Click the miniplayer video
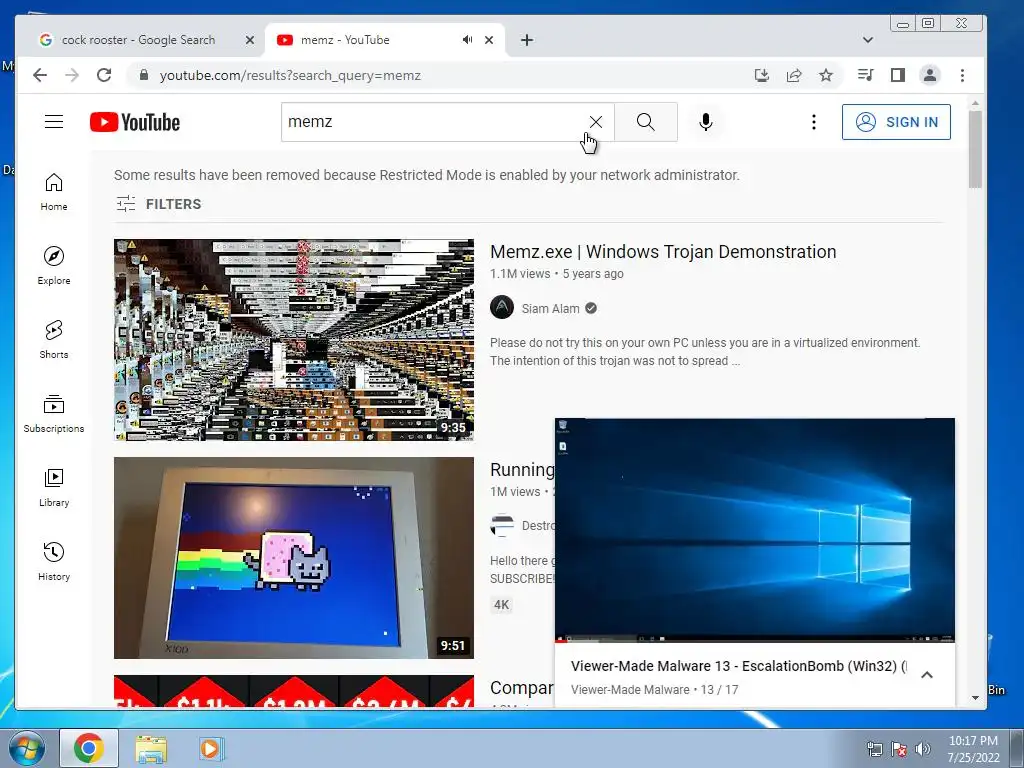The image size is (1024, 768). click(x=754, y=530)
